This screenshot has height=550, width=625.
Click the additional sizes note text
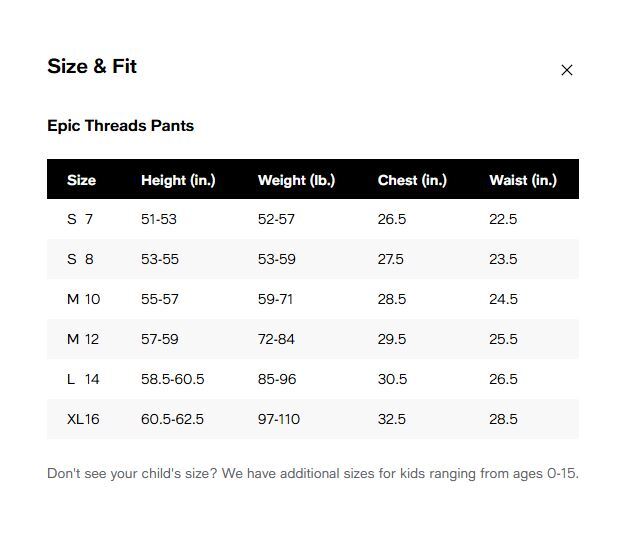(x=313, y=473)
